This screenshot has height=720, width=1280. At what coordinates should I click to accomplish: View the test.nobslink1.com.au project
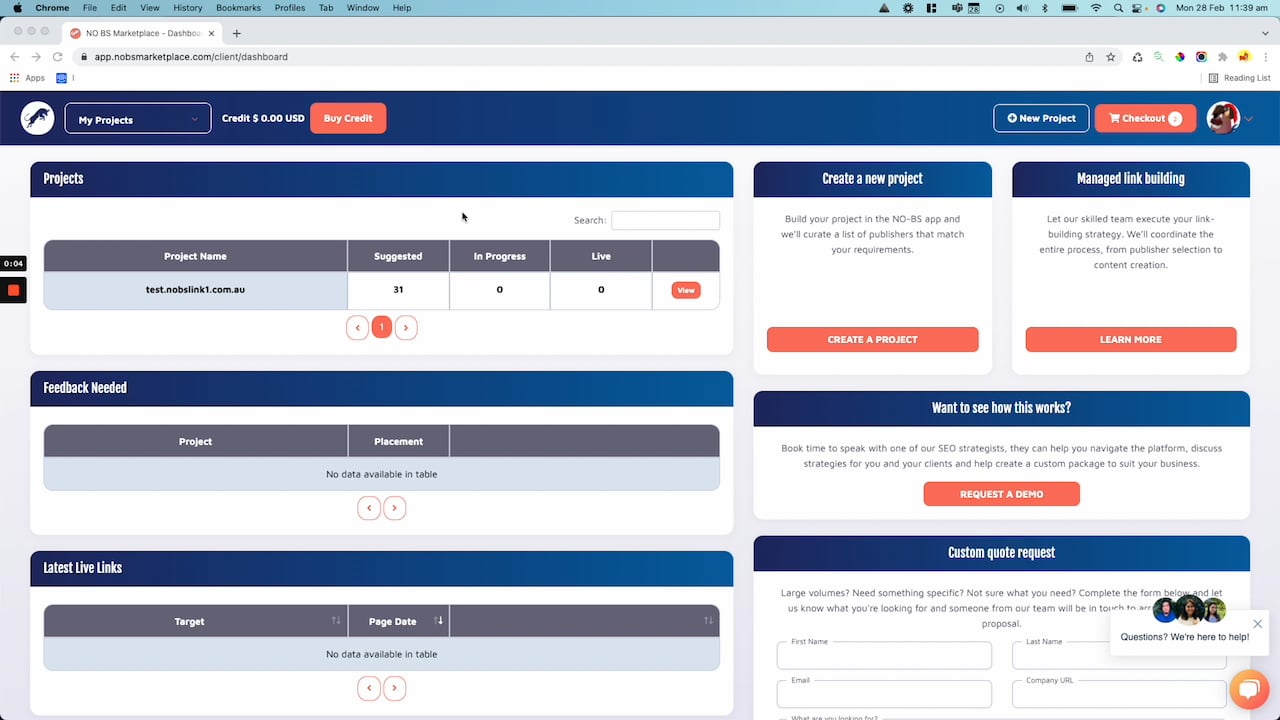[x=686, y=290]
